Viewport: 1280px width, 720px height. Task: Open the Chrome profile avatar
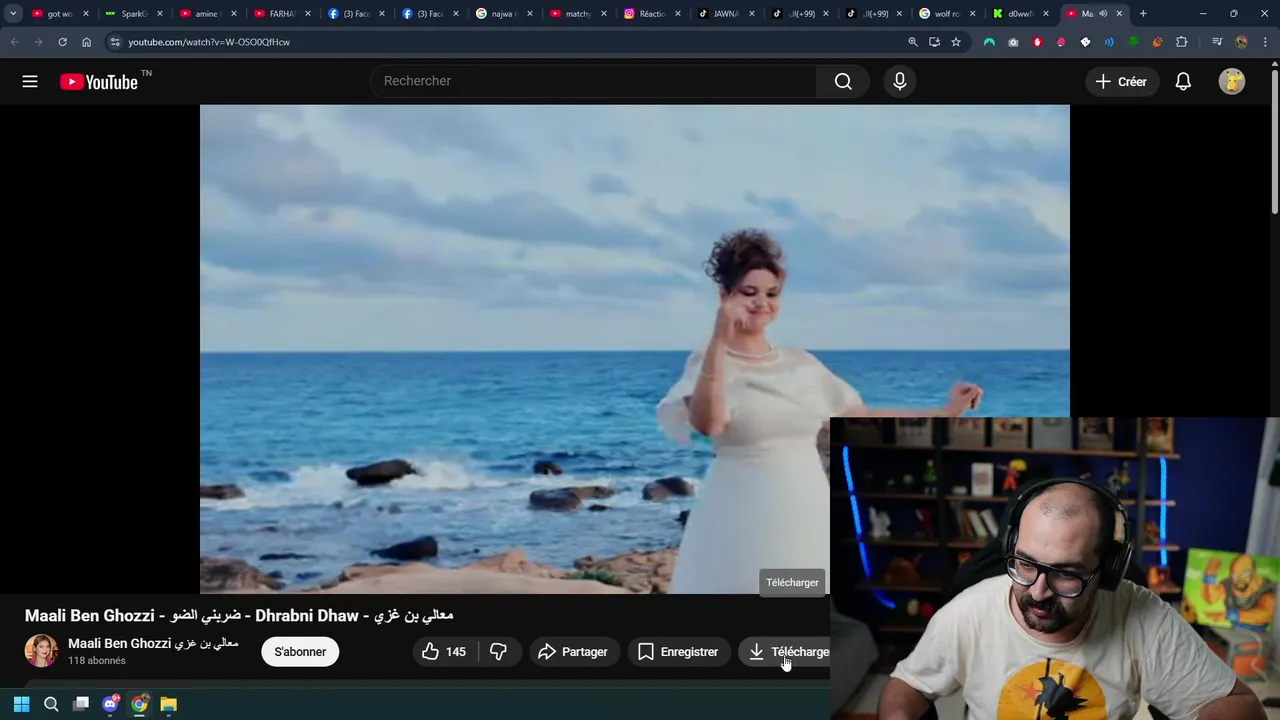pyautogui.click(x=1241, y=42)
